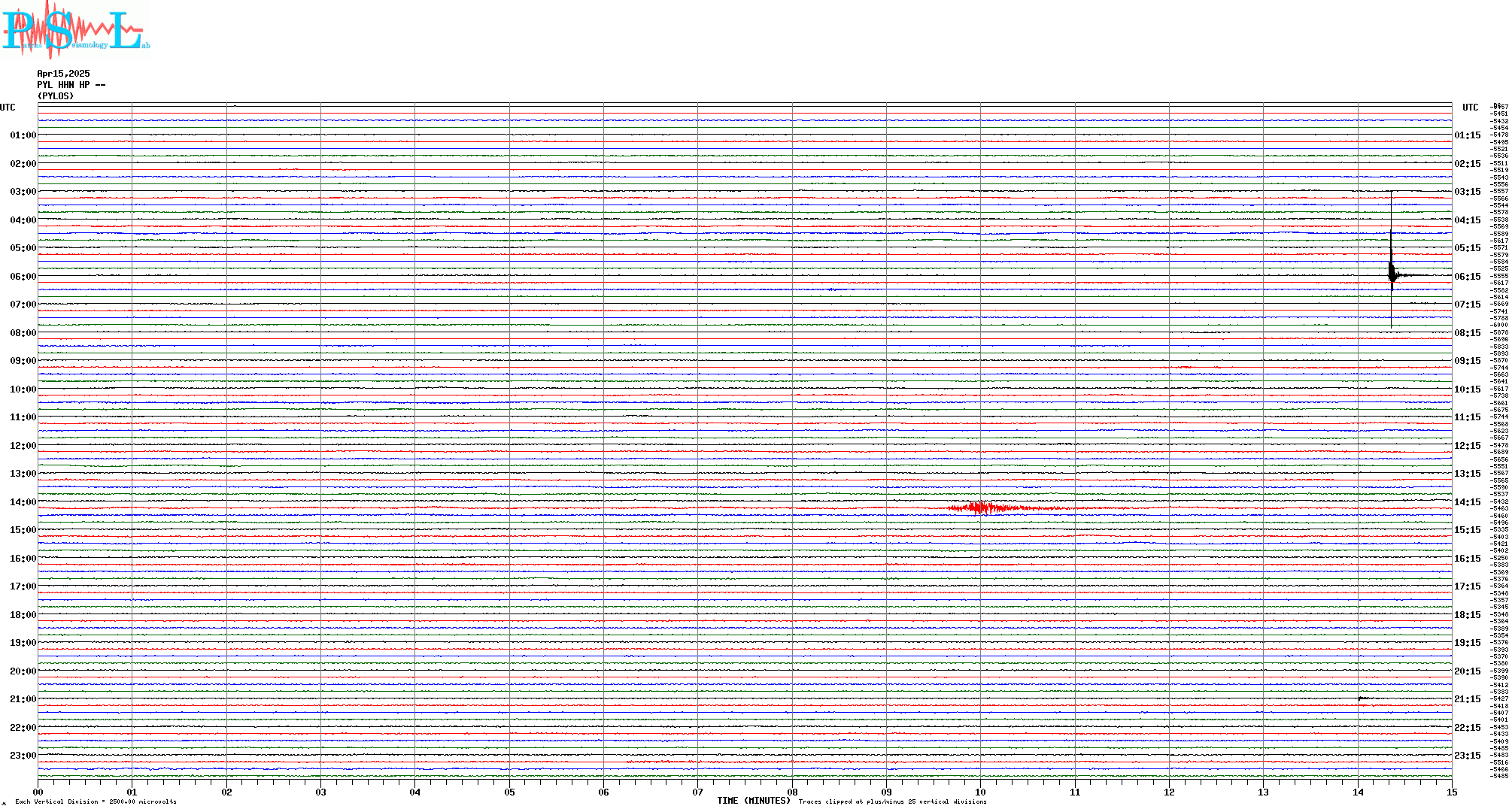Screen dimensions: 1512x812
Task: Click the 00 minute mark on the bottom axis
Action: point(38,792)
